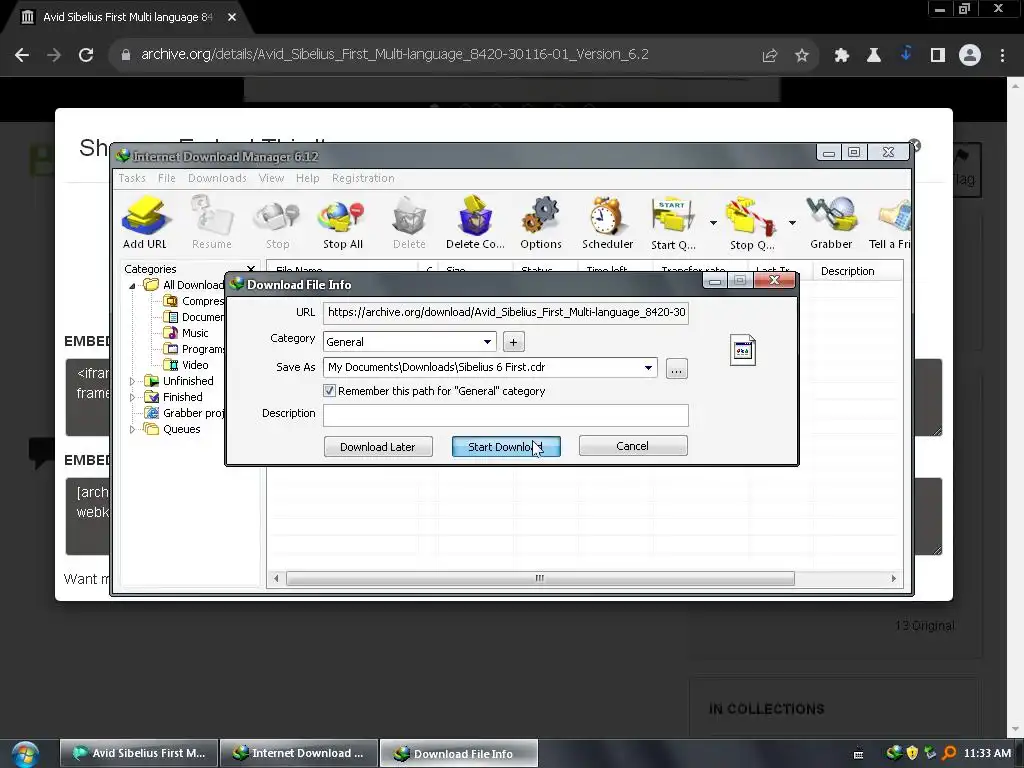1024x768 pixels.
Task: Click the IDM scrollbar right arrow
Action: coord(893,578)
